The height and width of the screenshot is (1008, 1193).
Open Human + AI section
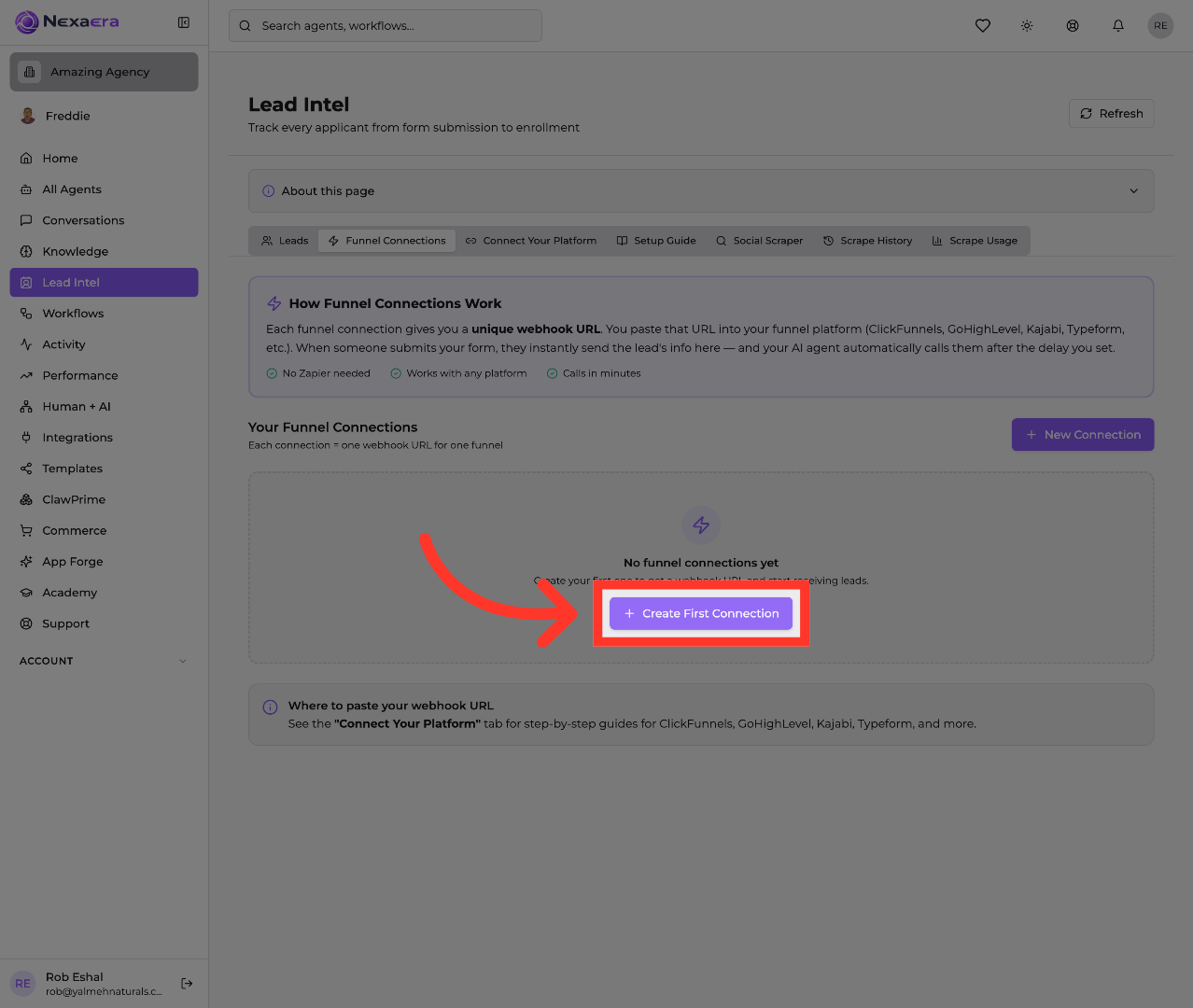point(104,406)
